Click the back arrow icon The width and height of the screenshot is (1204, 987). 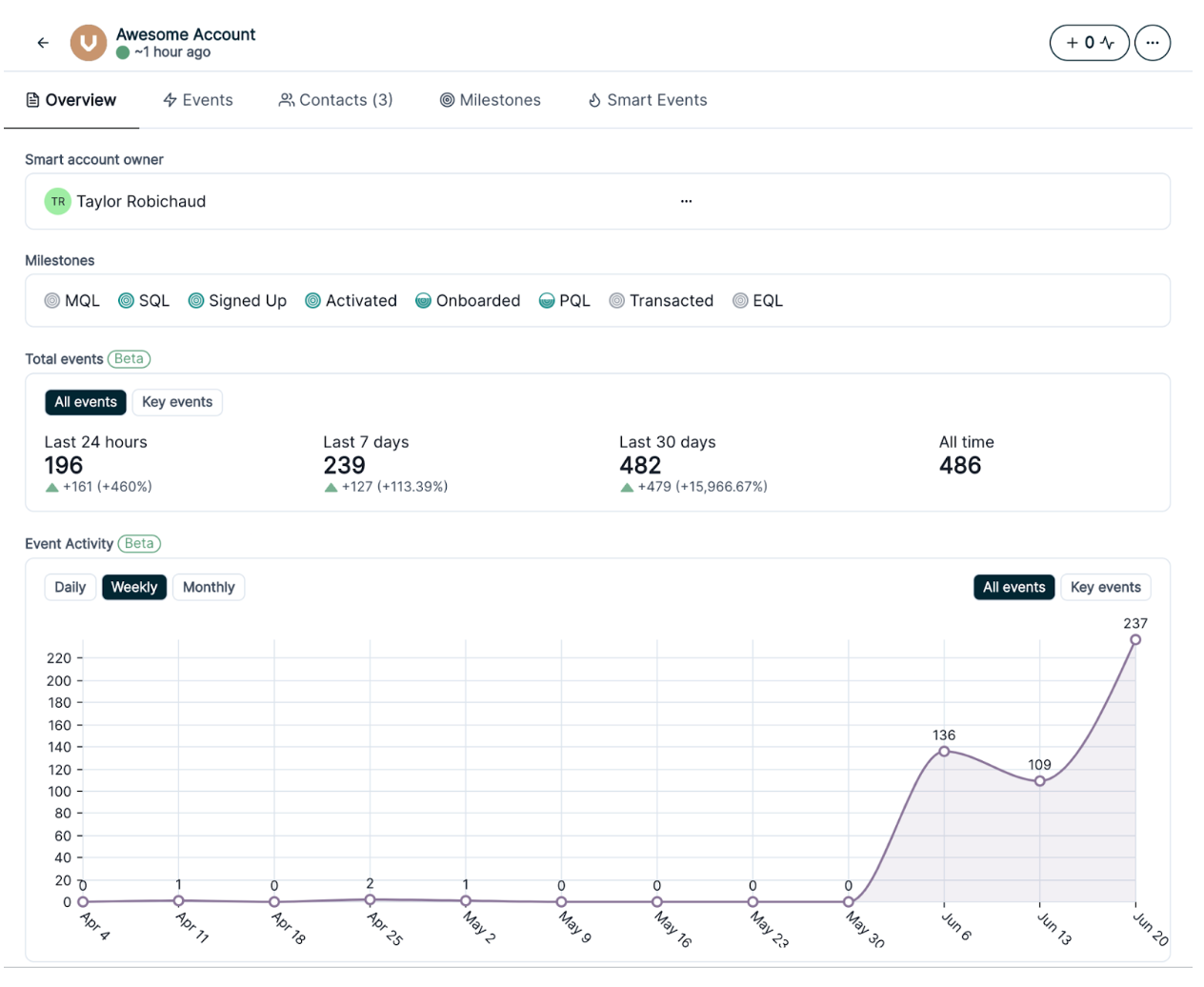43,43
